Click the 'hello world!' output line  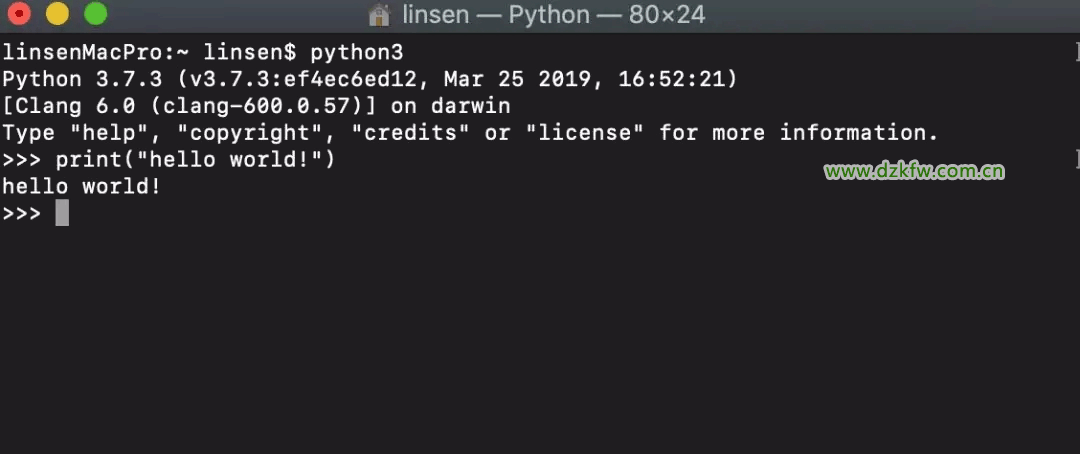(x=81, y=186)
